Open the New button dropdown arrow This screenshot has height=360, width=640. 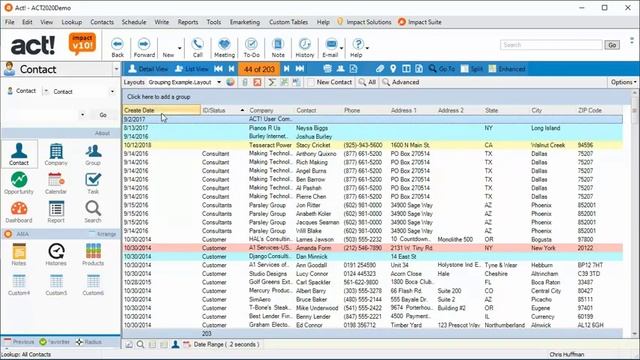180,48
